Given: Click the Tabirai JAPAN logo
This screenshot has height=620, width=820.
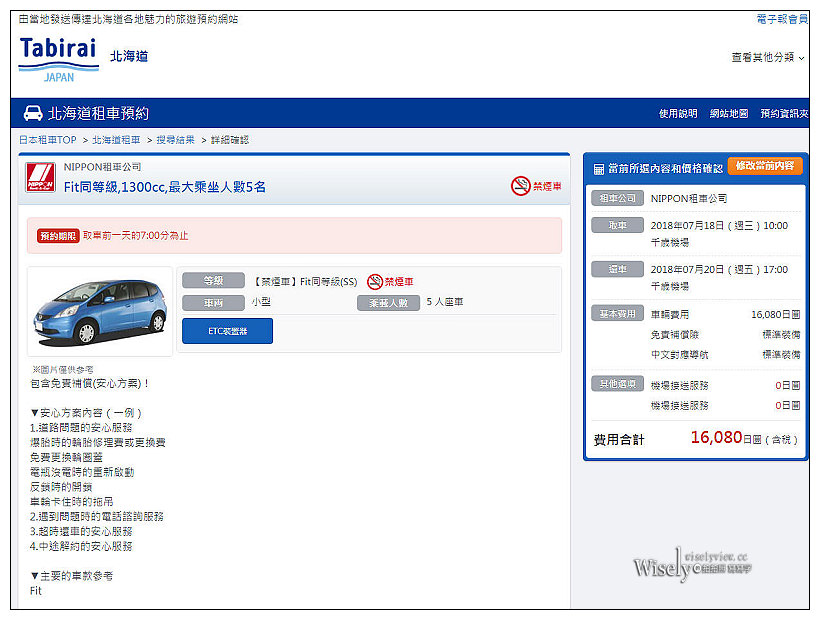Looking at the screenshot, I should click(x=57, y=57).
